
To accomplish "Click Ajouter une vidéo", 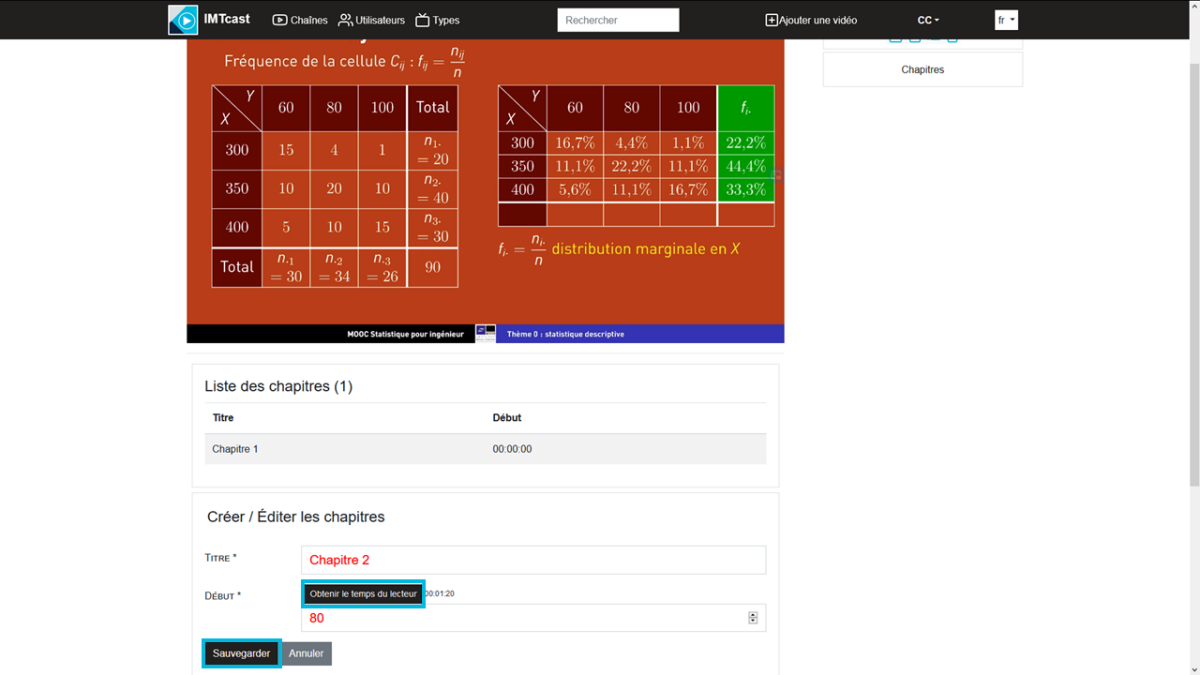I will [811, 20].
